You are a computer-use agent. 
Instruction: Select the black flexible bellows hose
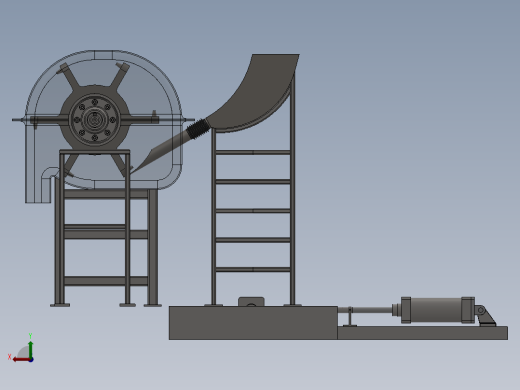(198, 129)
